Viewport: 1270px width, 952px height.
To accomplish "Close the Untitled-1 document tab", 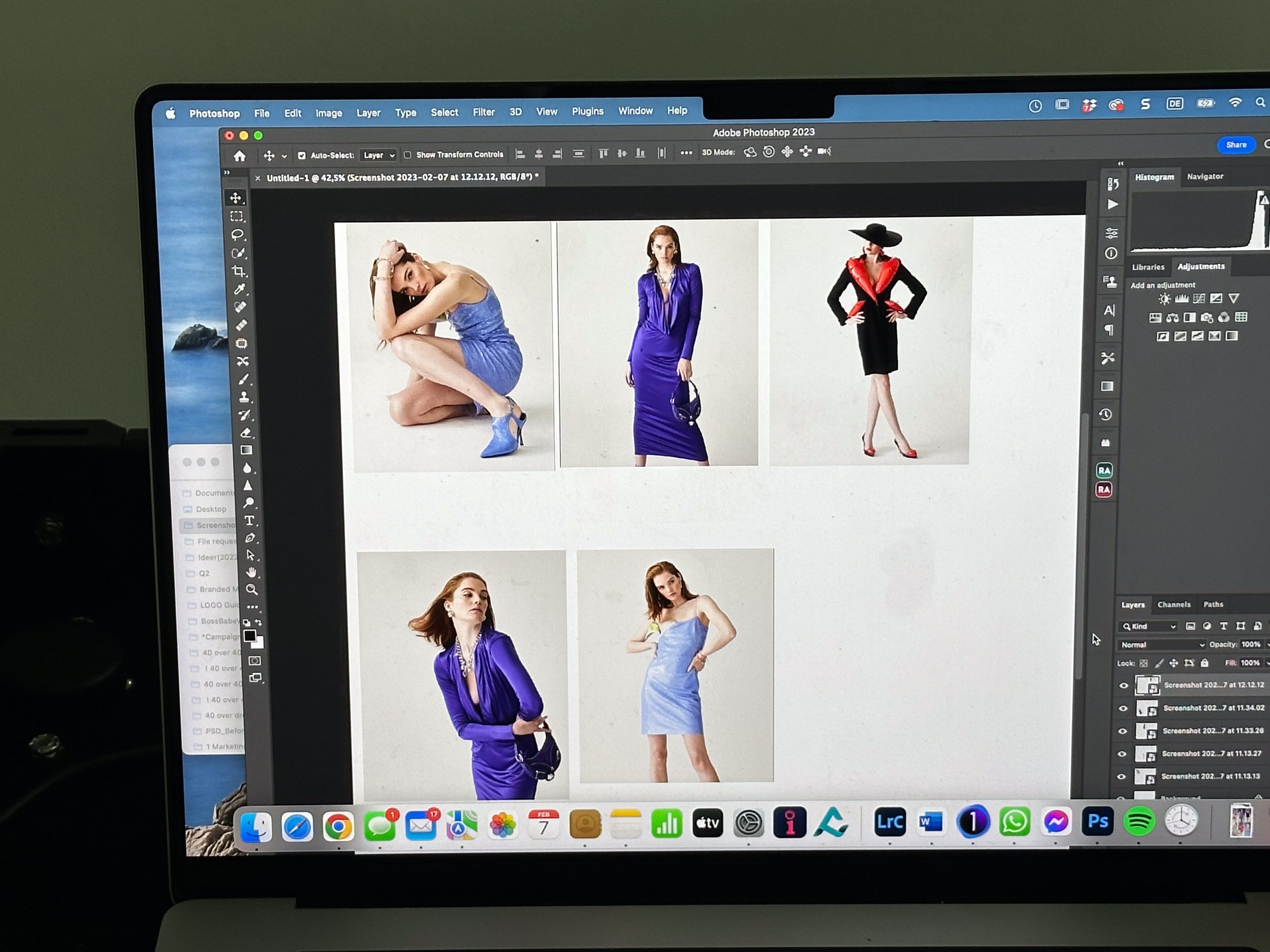I will coord(258,178).
